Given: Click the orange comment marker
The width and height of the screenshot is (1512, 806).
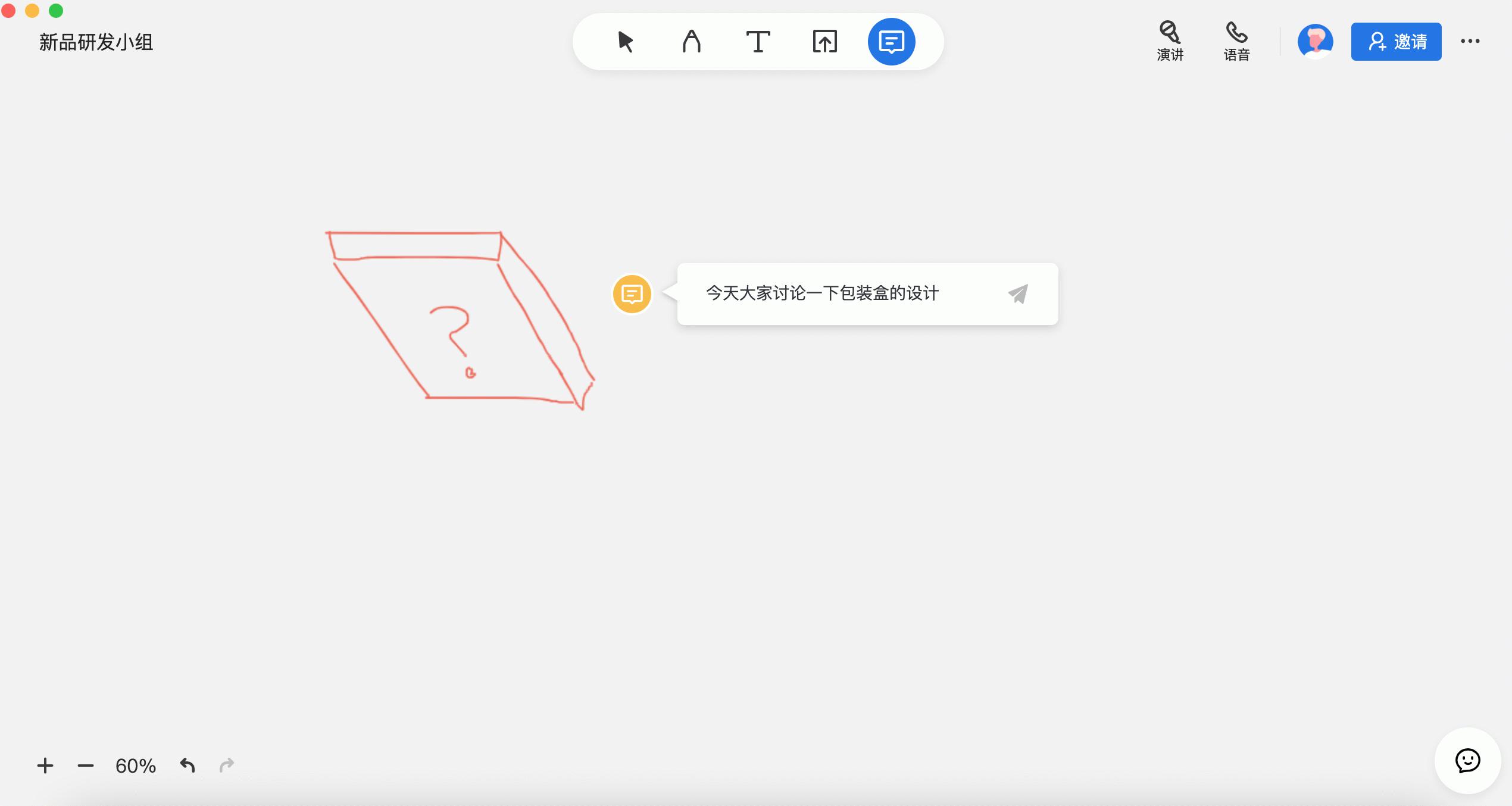Looking at the screenshot, I should (x=632, y=294).
